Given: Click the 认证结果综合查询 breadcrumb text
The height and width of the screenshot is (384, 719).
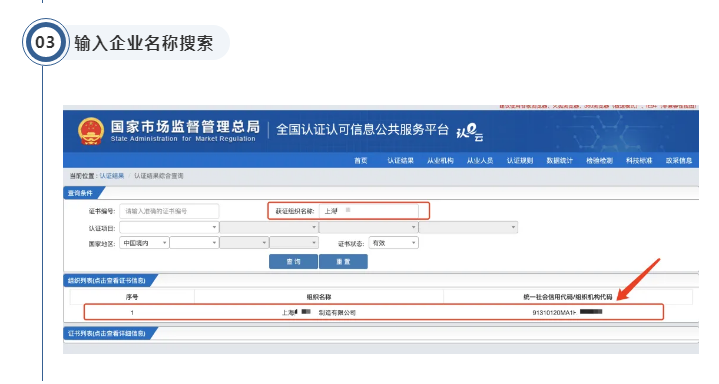Looking at the screenshot, I should [x=159, y=176].
